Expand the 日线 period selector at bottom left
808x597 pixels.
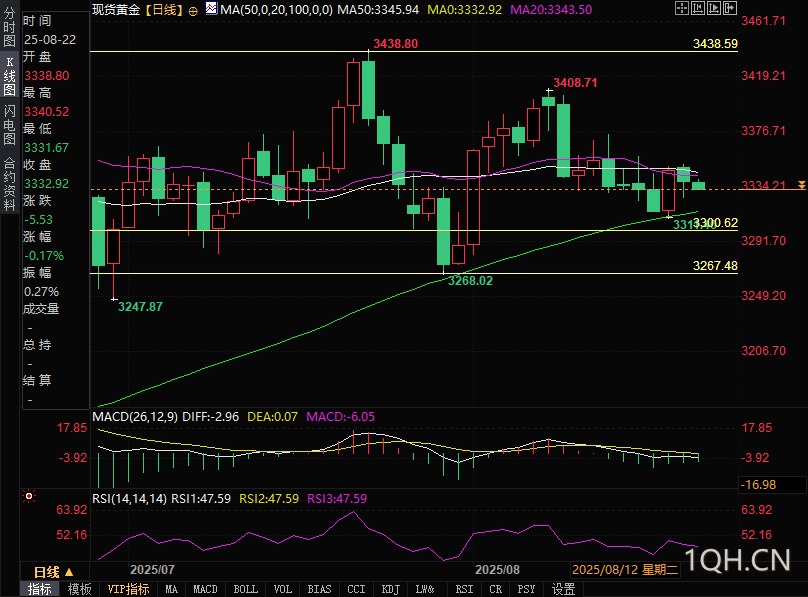click(x=54, y=572)
